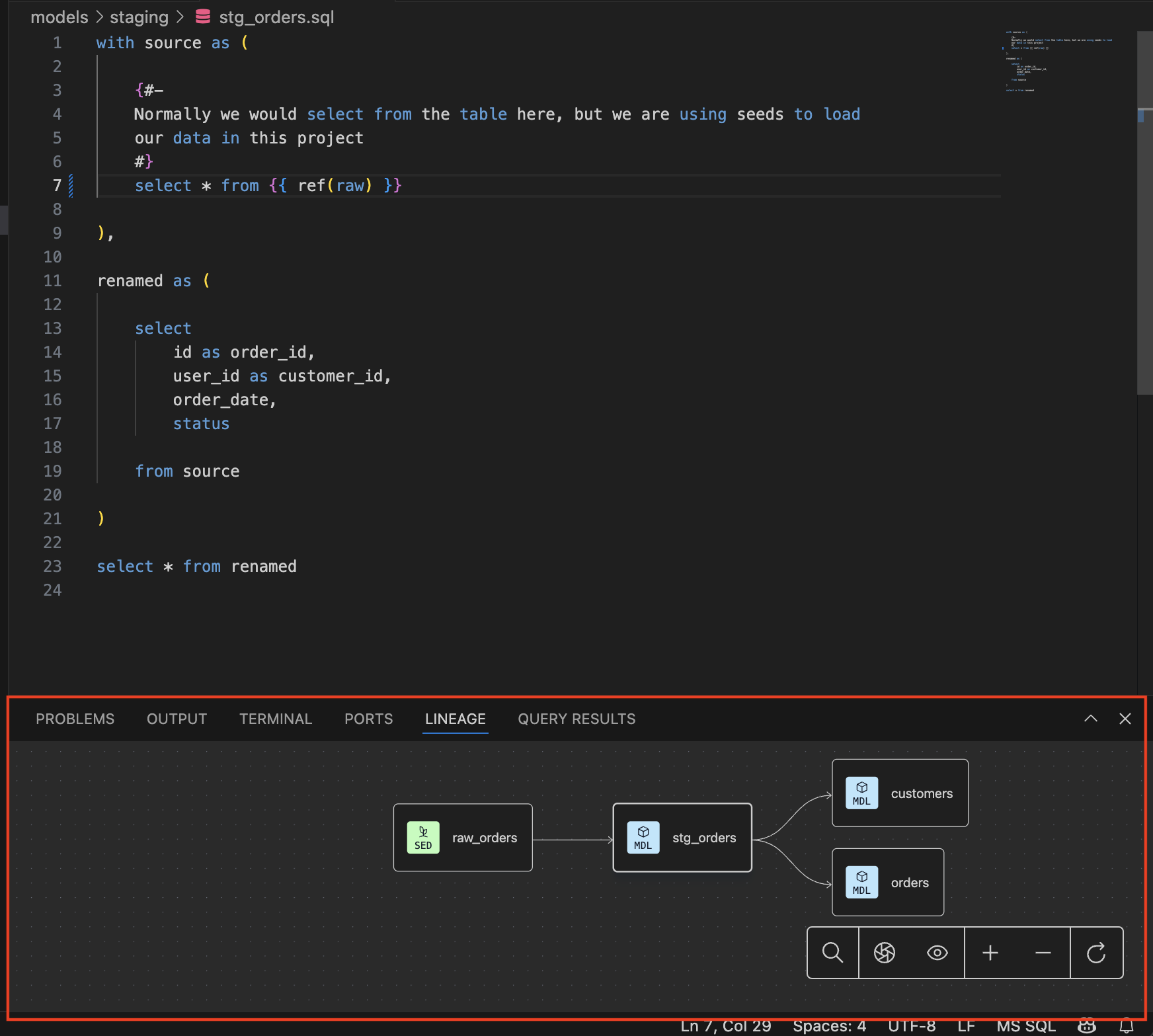The width and height of the screenshot is (1153, 1036).
Task: Open the QUERY RESULTS tab
Action: coord(576,719)
